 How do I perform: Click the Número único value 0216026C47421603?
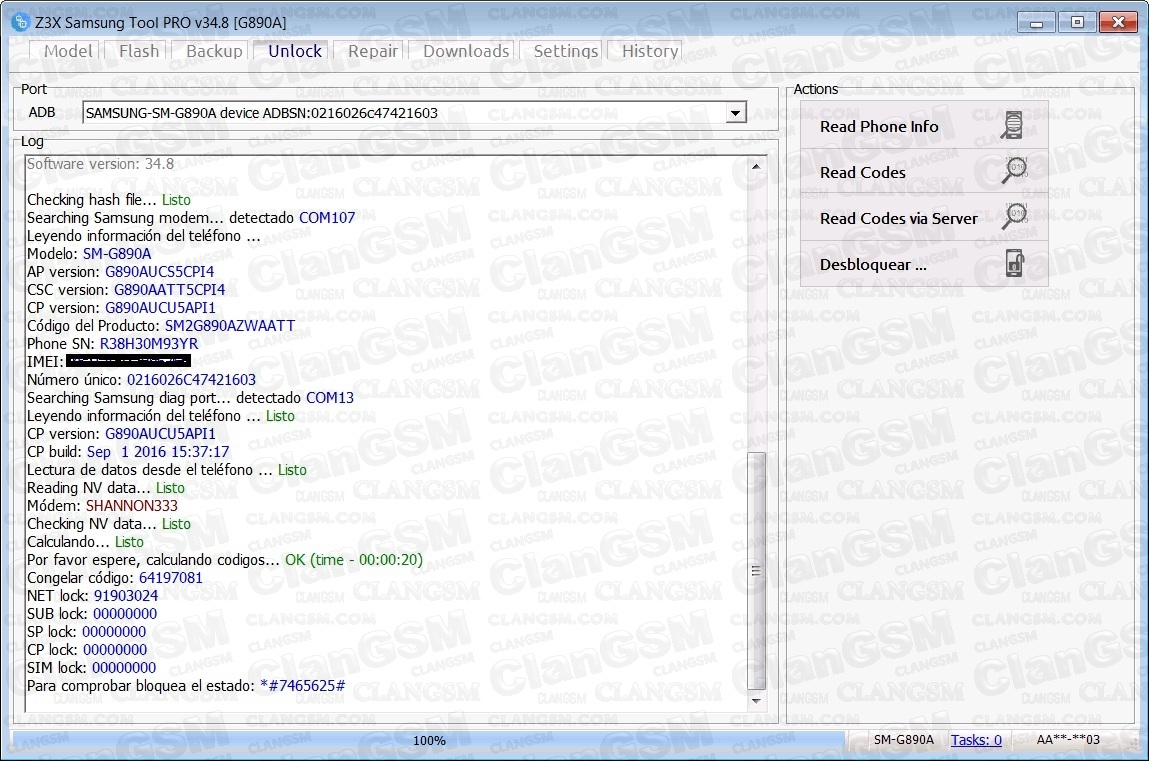coord(191,380)
